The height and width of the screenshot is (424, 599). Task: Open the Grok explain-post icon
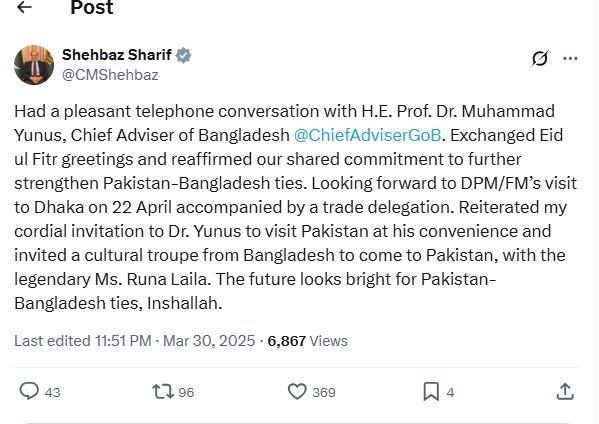(x=540, y=58)
